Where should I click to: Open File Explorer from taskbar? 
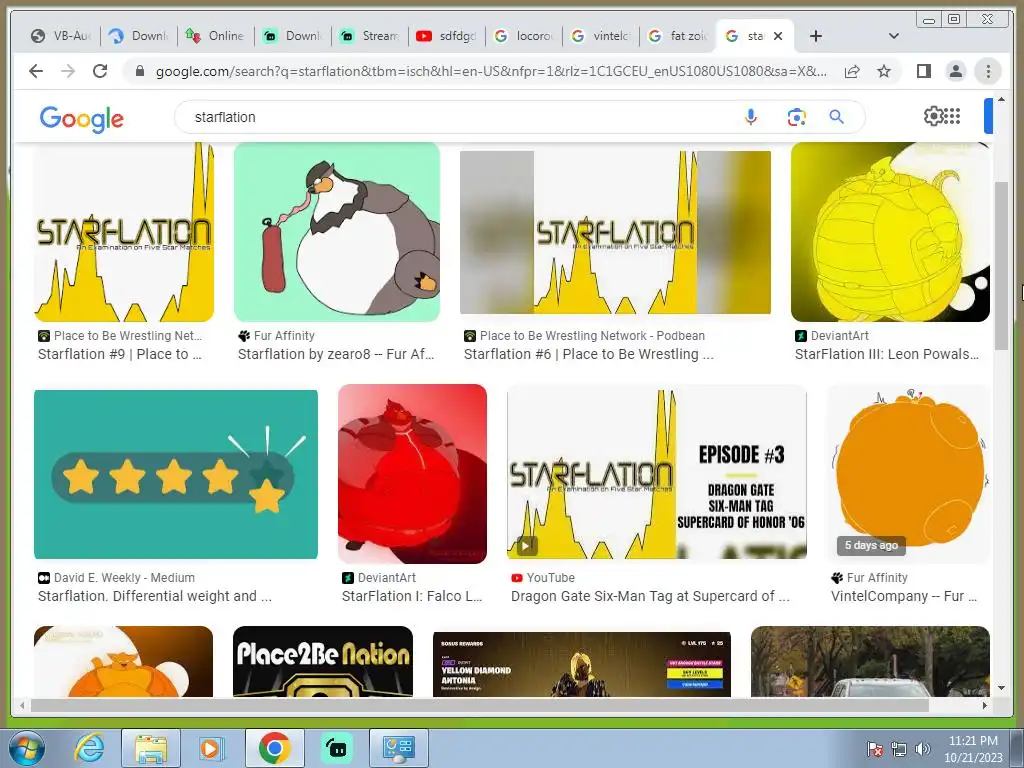[151, 748]
